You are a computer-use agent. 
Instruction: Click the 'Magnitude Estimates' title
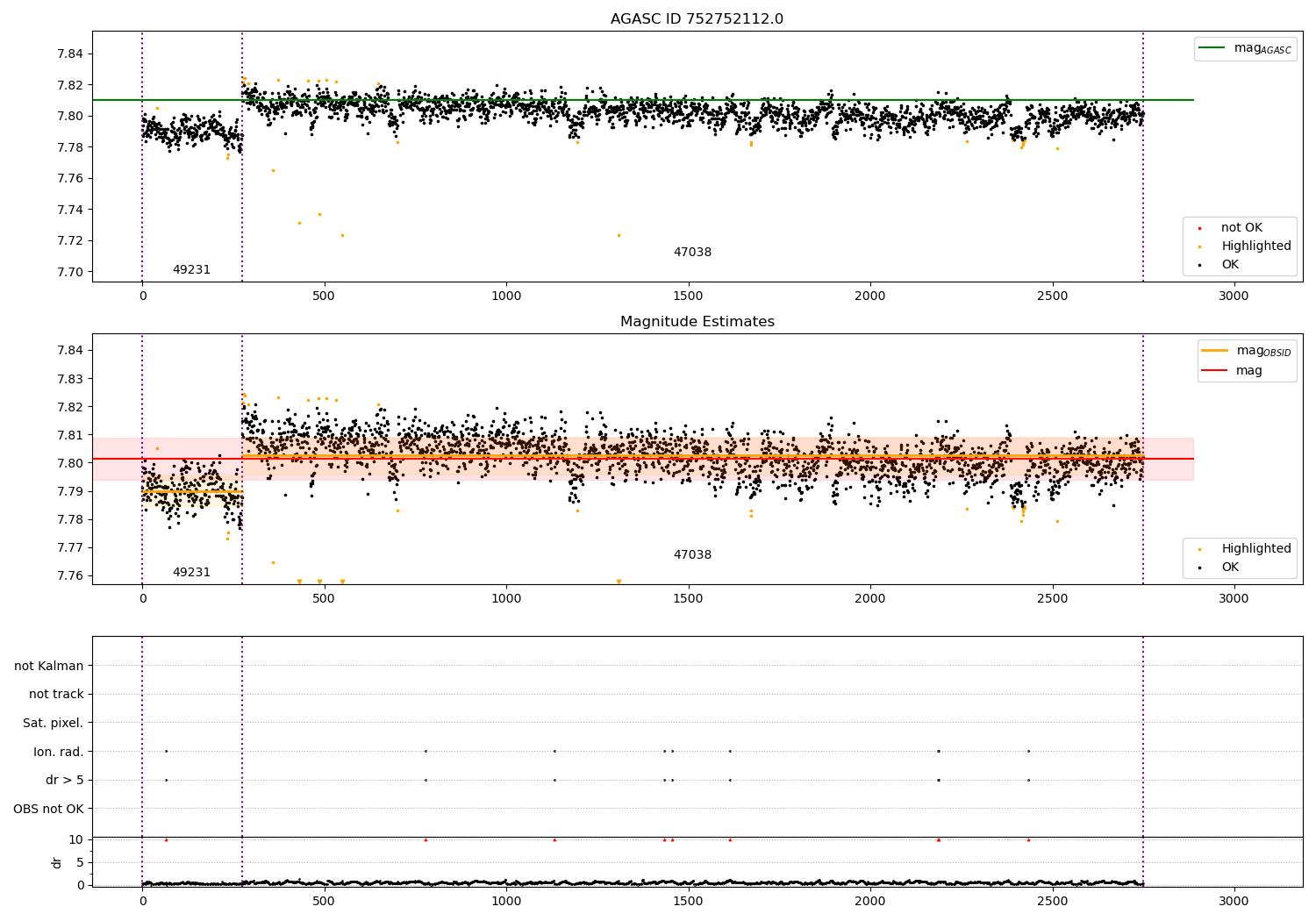(697, 322)
